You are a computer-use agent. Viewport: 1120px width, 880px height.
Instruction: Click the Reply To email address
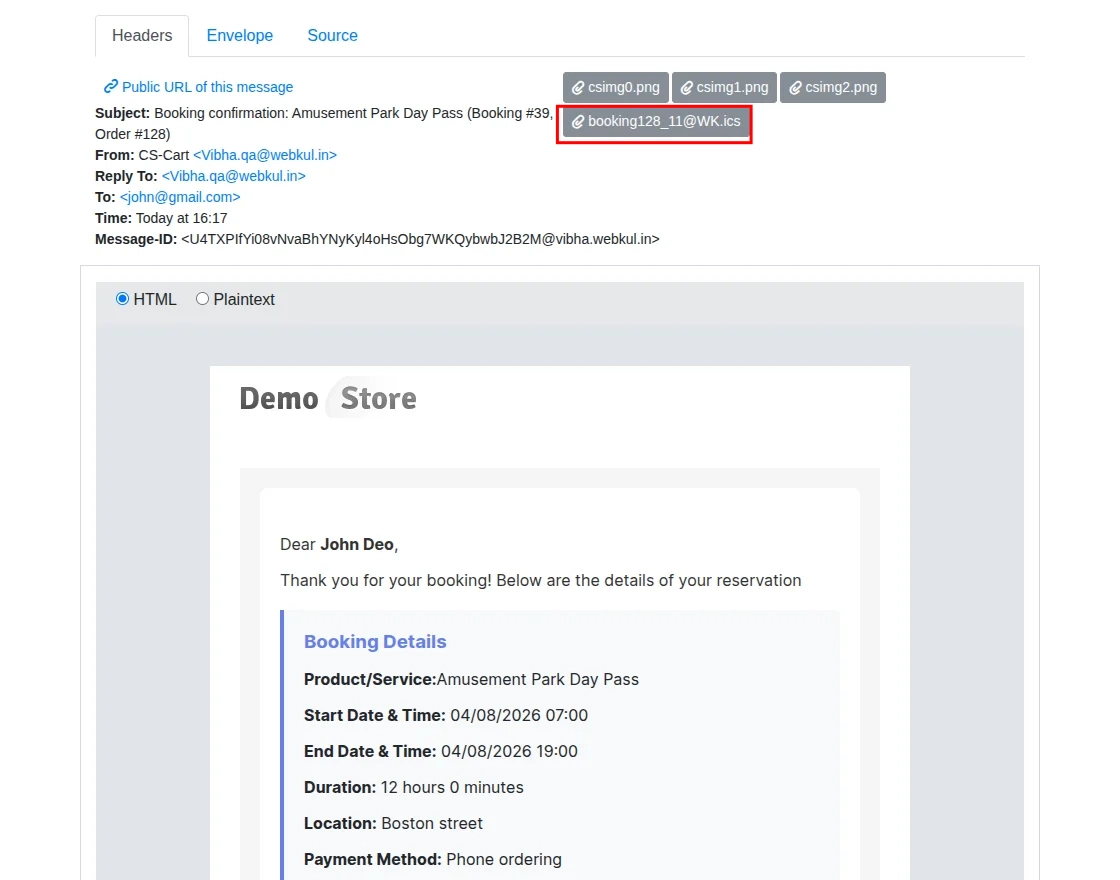click(x=234, y=176)
